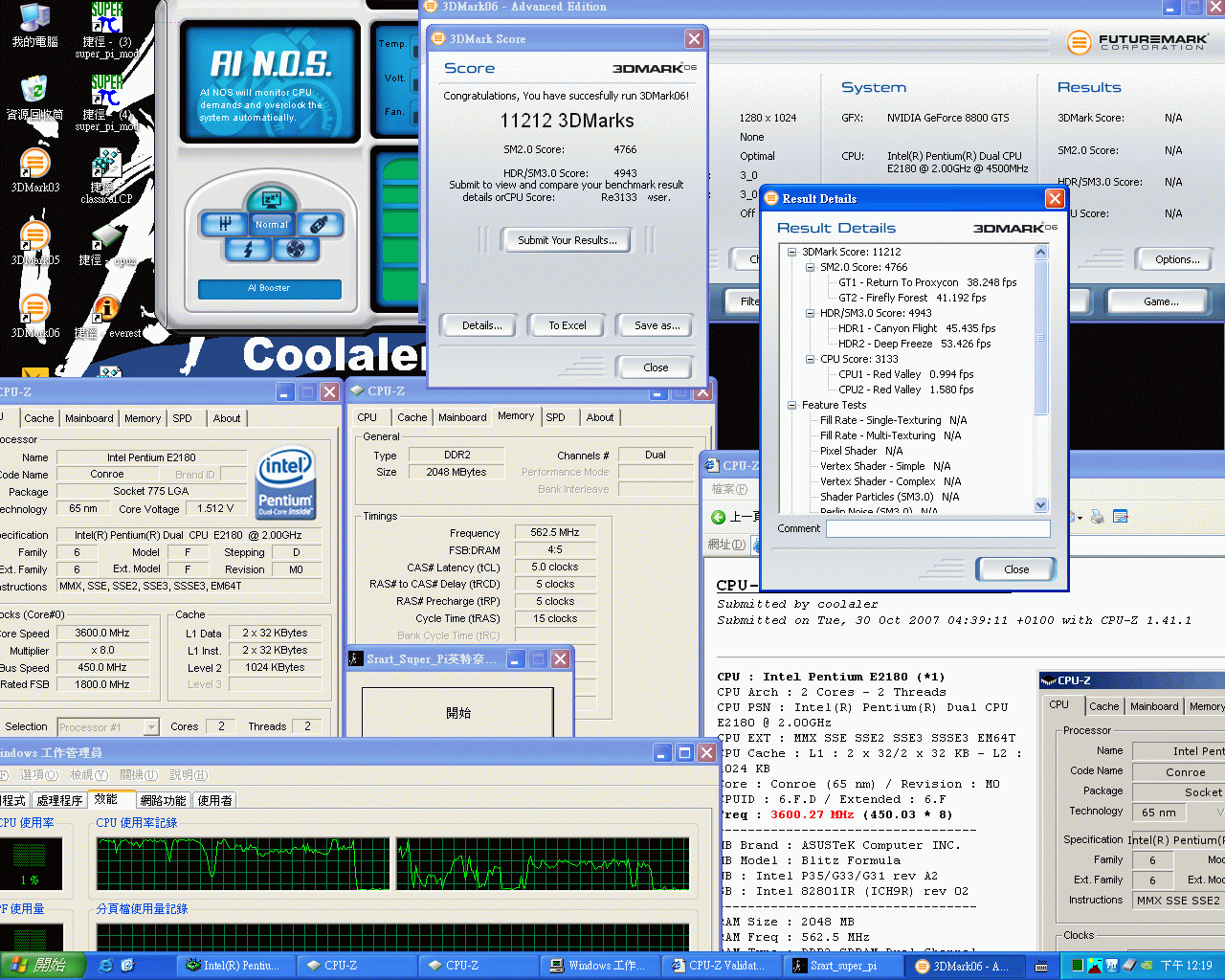The width and height of the screenshot is (1225, 980).
Task: Collapse the CPU Score: 3133 node
Action: [810, 359]
